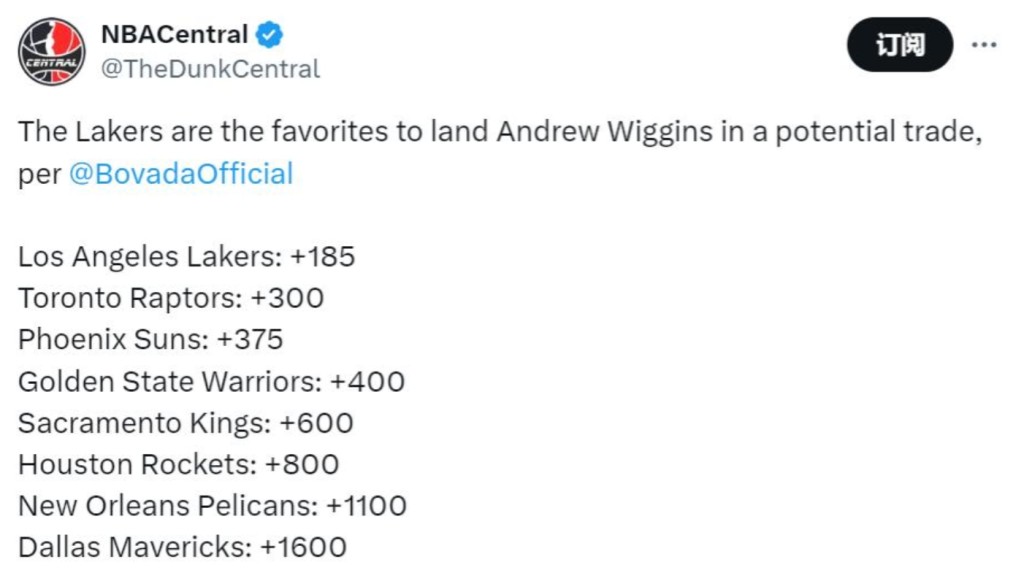The height and width of the screenshot is (573, 1024).
Task: Open the three-dot more options menu
Action: [984, 45]
